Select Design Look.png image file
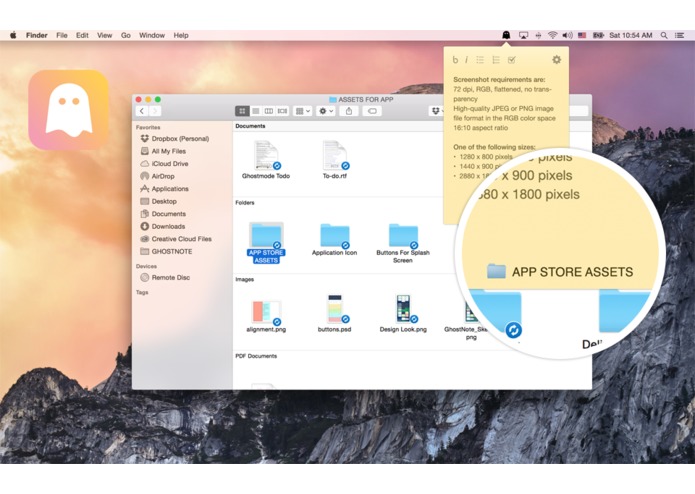695x494 pixels. point(403,314)
